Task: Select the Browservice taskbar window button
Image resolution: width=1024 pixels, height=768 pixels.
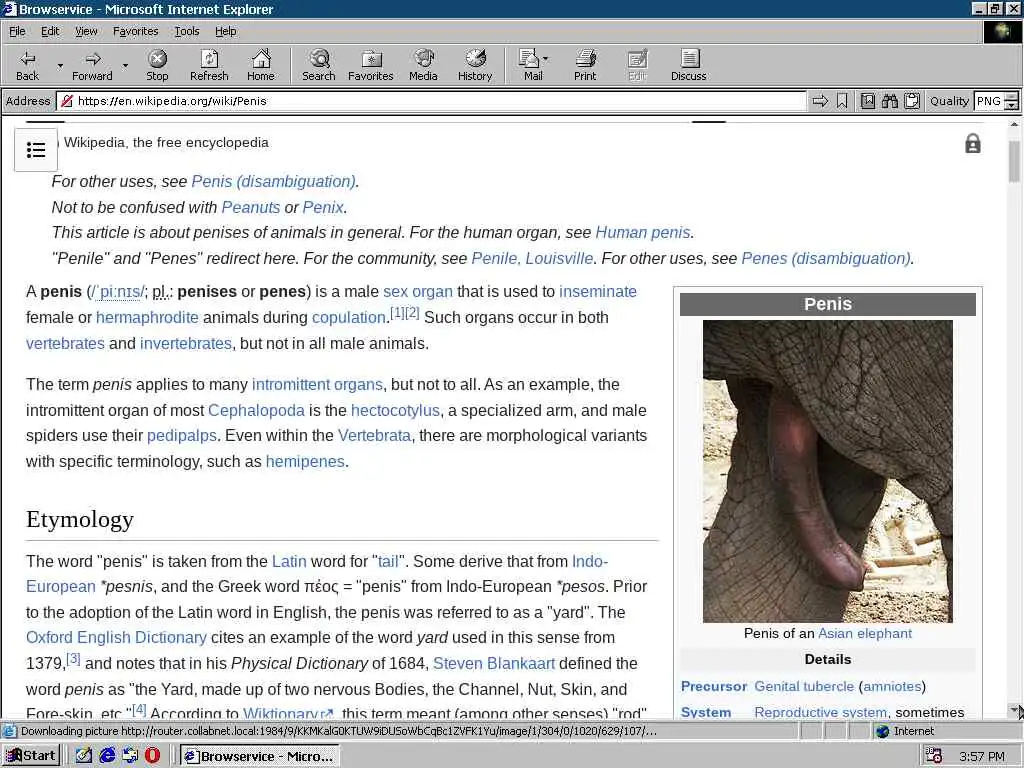Action: [x=259, y=756]
